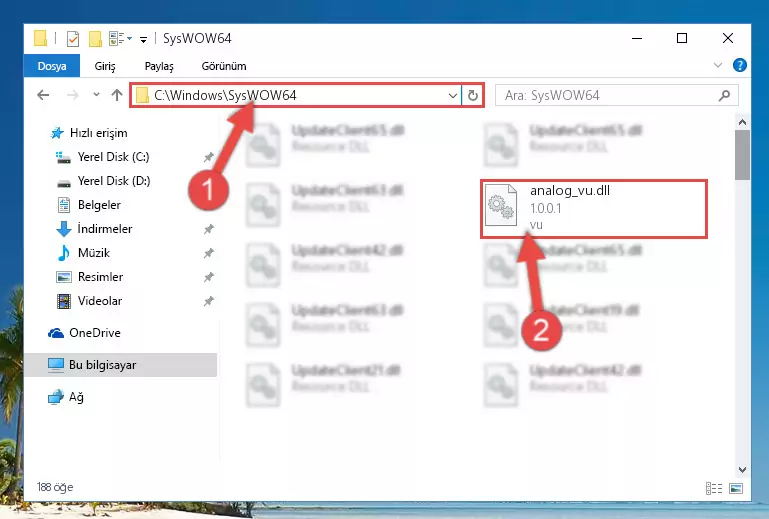
Task: Maximize the SysWOW64 window
Action: coord(682,38)
